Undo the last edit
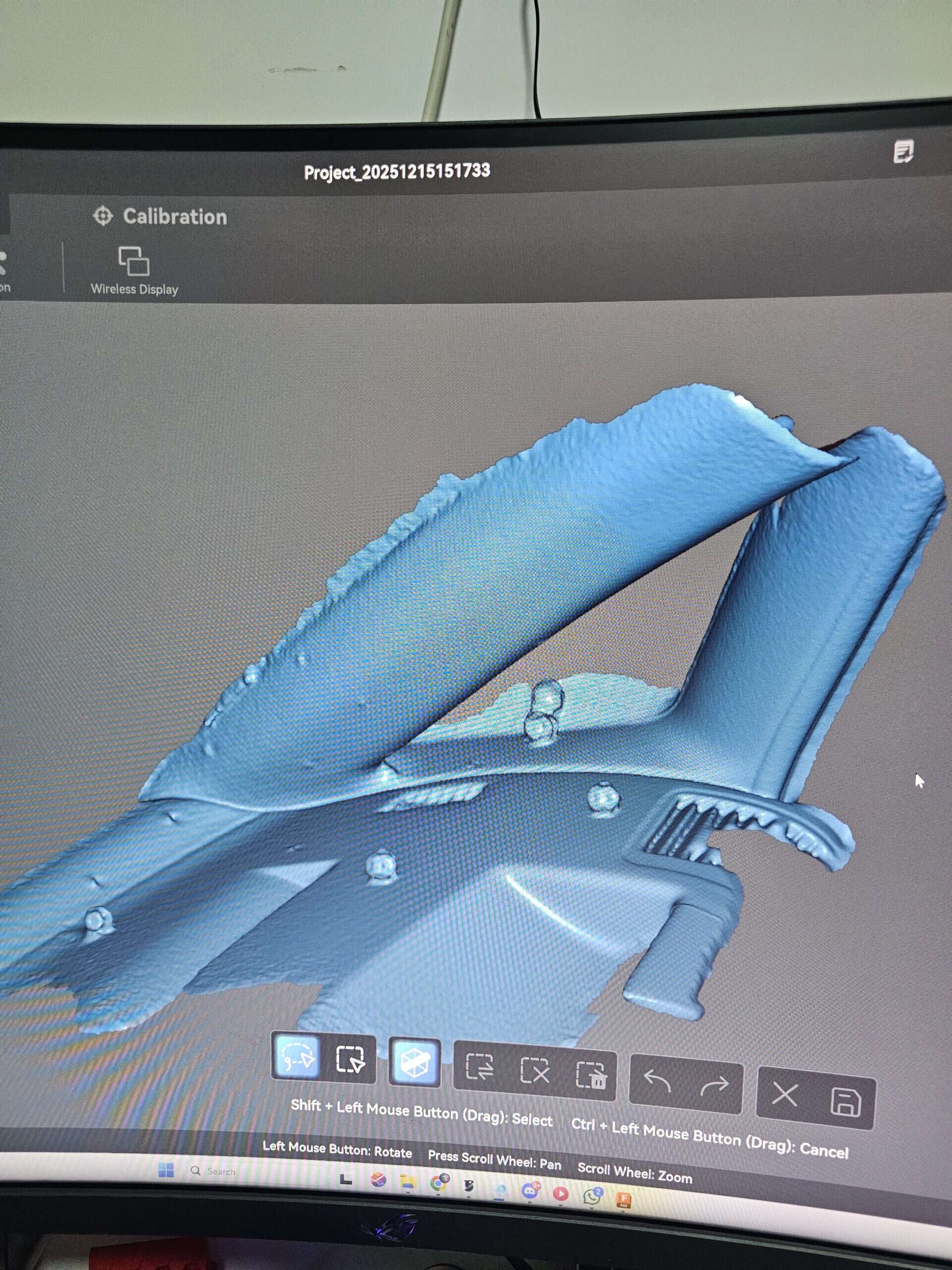 [x=657, y=1080]
